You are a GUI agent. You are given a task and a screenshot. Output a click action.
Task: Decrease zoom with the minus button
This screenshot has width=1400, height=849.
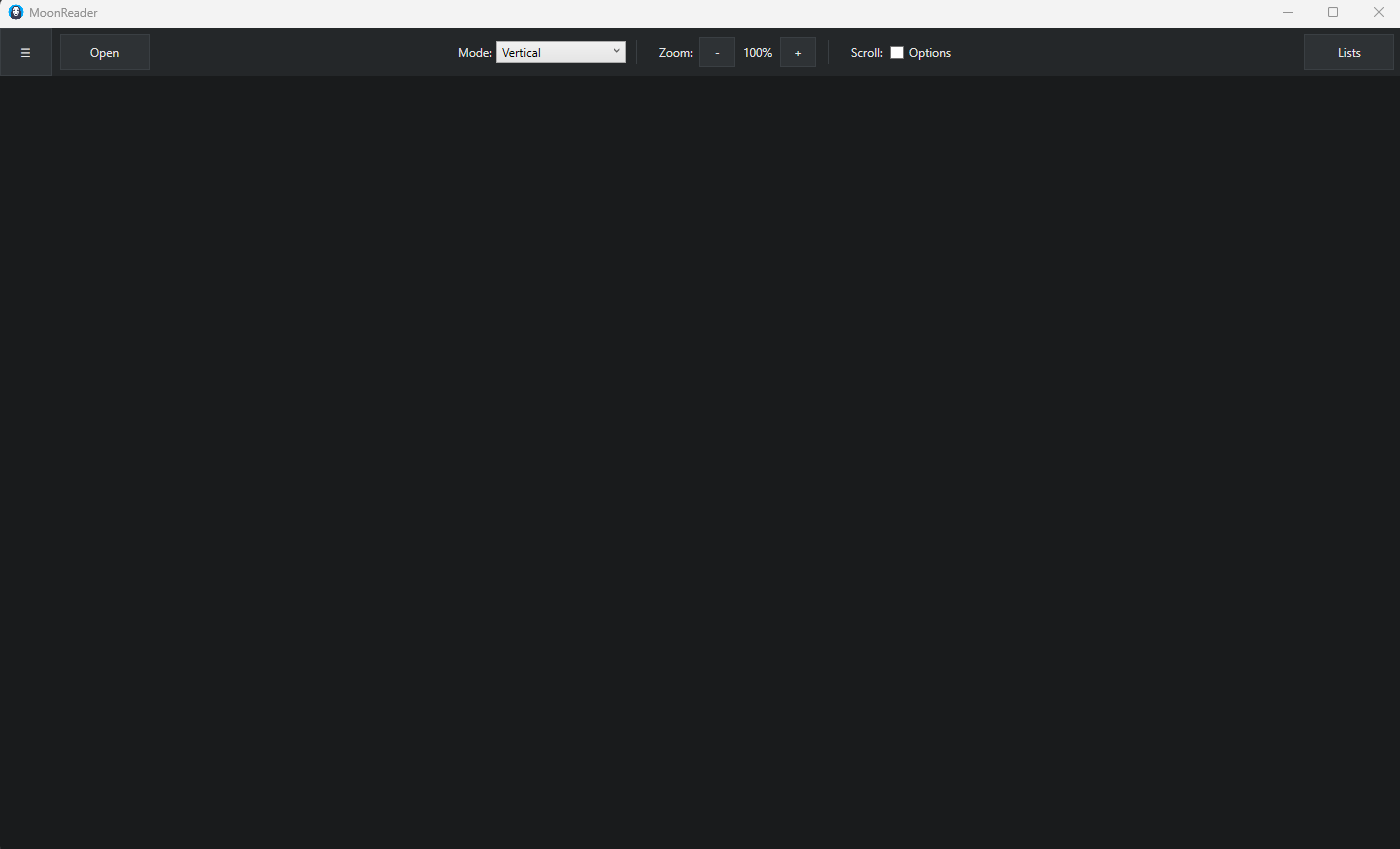tap(717, 52)
